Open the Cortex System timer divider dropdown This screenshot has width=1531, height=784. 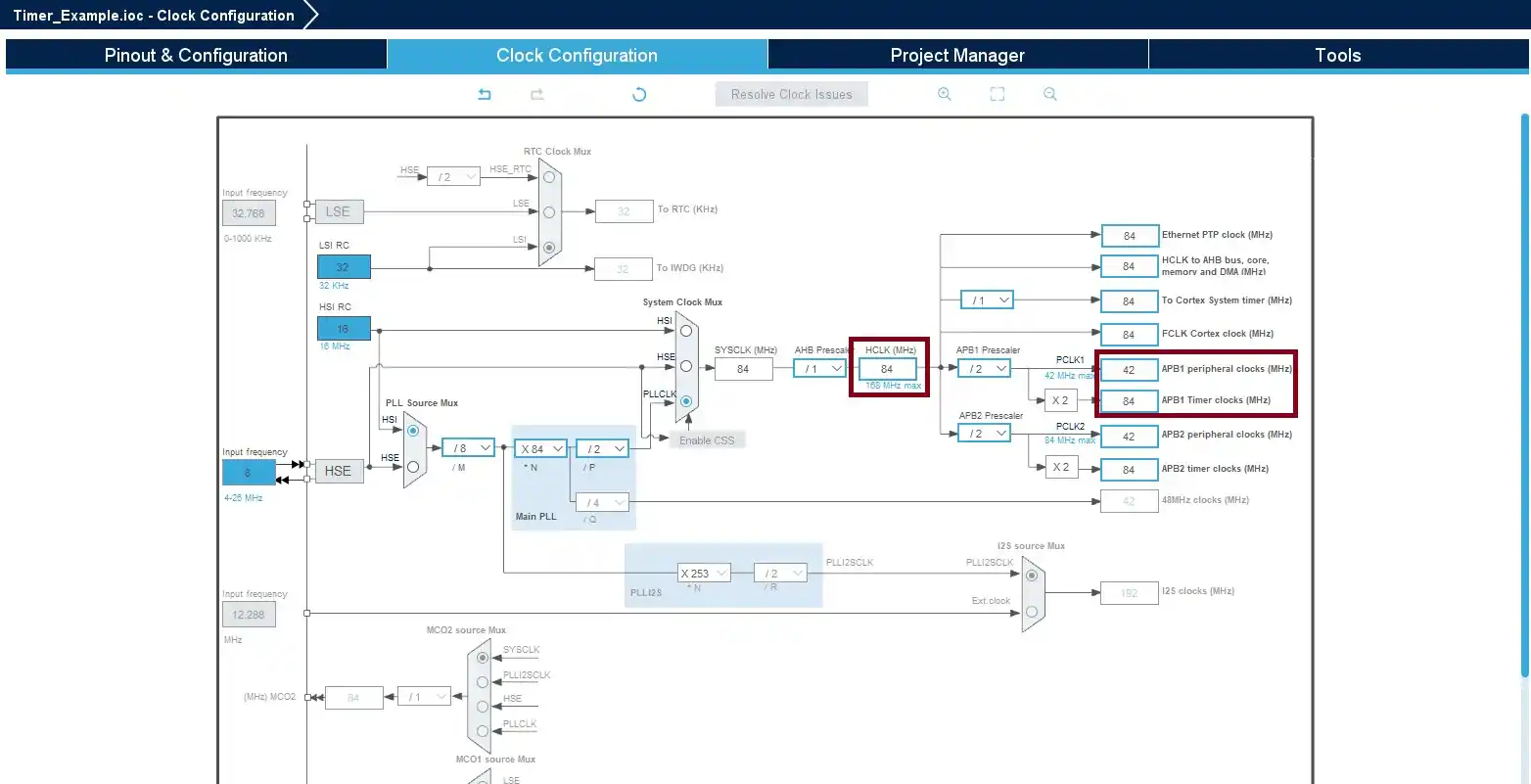(987, 300)
